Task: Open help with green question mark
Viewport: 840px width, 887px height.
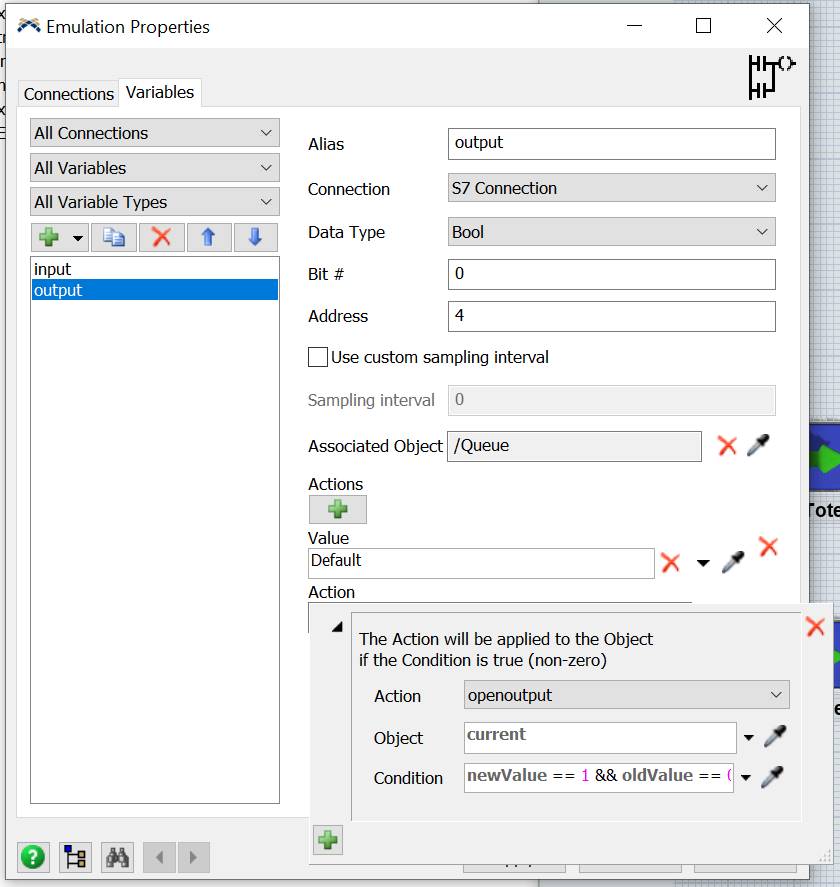Action: (x=33, y=857)
